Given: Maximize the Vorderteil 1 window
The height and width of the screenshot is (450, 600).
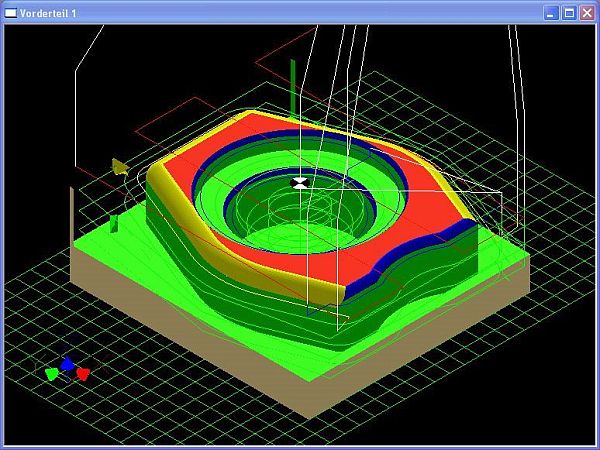Looking at the screenshot, I should click(568, 12).
